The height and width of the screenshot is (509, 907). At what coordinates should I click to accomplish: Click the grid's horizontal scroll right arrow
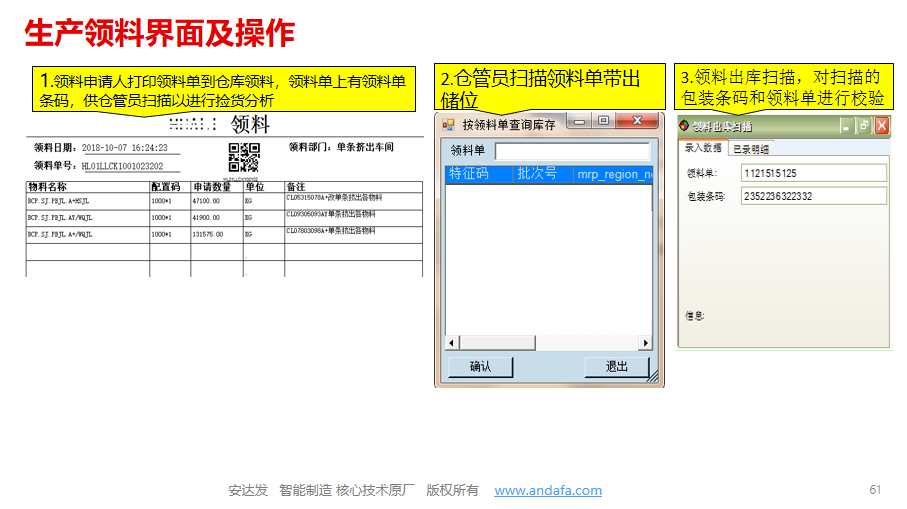pos(645,343)
